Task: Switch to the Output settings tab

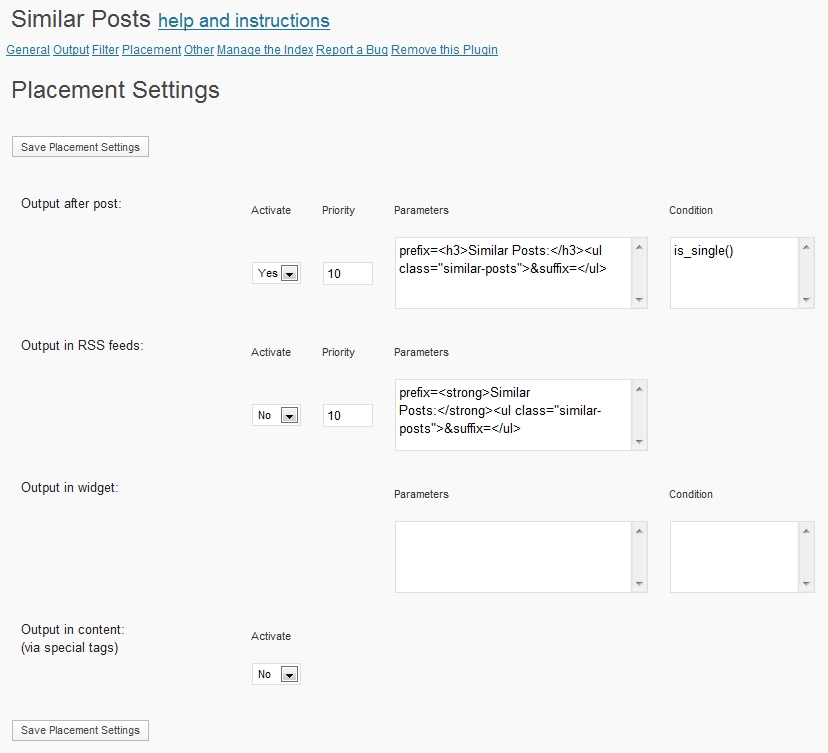Action: [x=71, y=50]
